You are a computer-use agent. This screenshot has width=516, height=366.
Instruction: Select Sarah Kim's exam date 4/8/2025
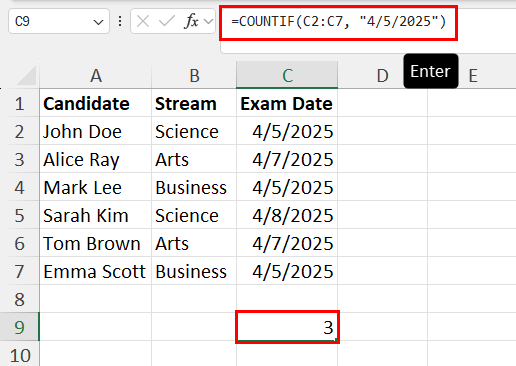click(x=287, y=216)
